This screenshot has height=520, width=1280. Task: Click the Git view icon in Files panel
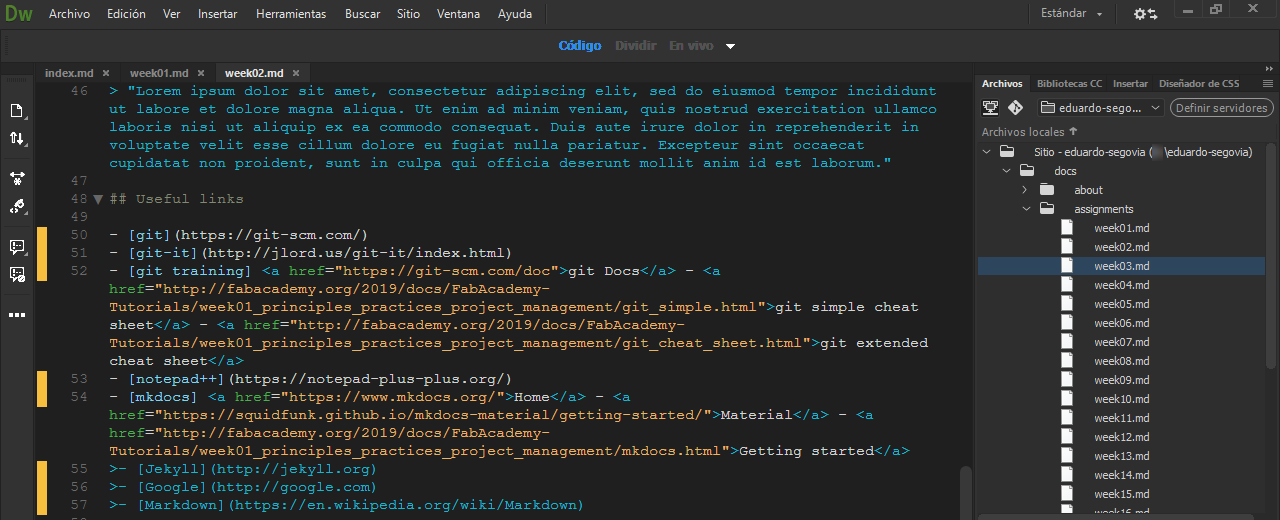coord(1015,108)
